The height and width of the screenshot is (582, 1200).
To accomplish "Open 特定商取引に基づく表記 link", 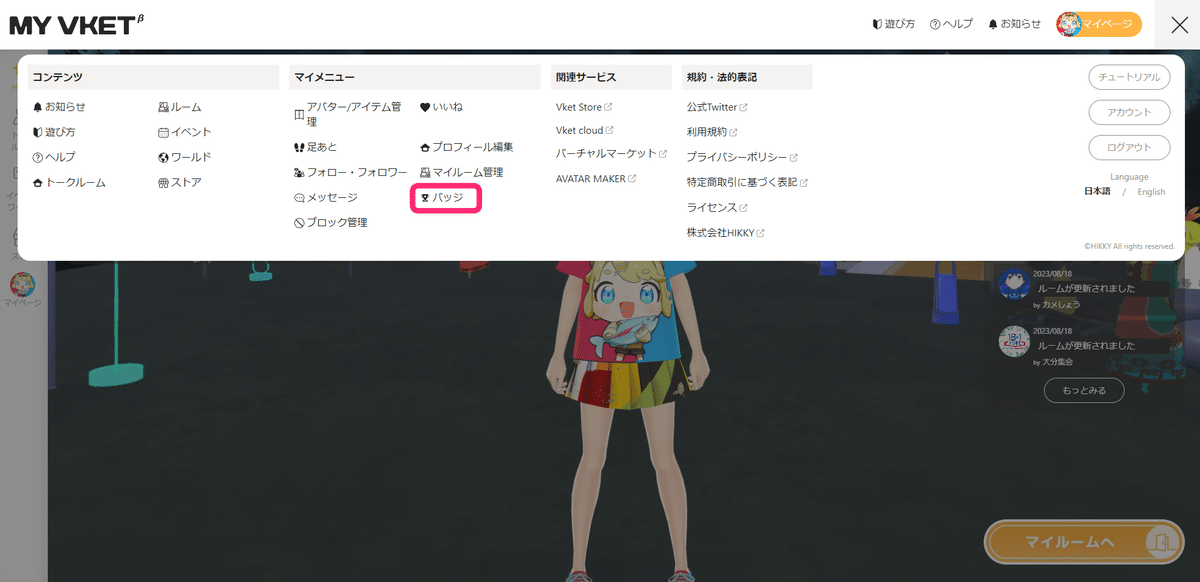I will 747,182.
